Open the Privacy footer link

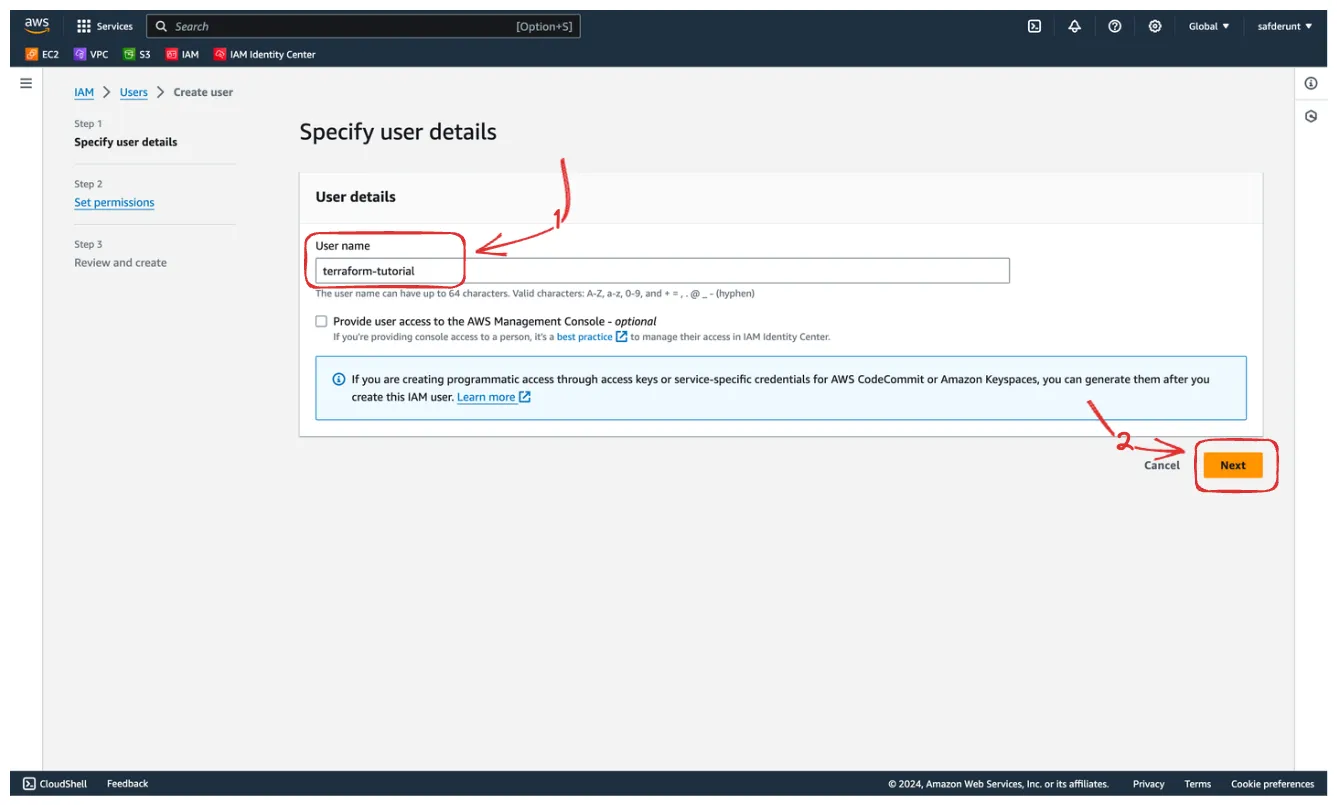pyautogui.click(x=1149, y=785)
